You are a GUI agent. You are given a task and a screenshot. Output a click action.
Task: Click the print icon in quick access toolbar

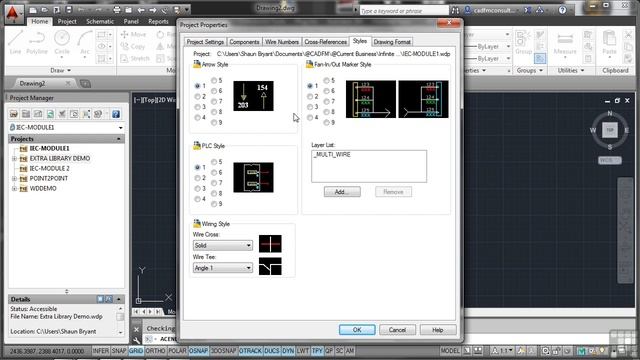tap(117, 10)
